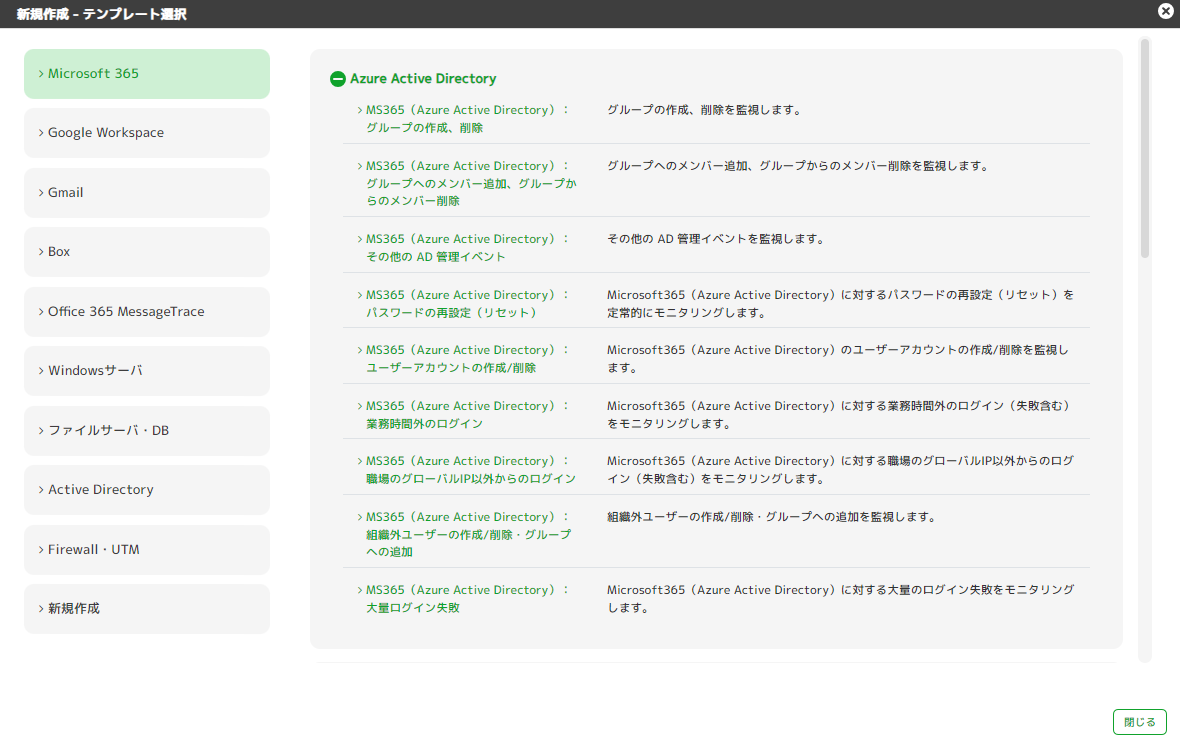This screenshot has height=741, width=1180.
Task: Open ユーザーアカウントの作成/削除 template
Action: point(467,359)
